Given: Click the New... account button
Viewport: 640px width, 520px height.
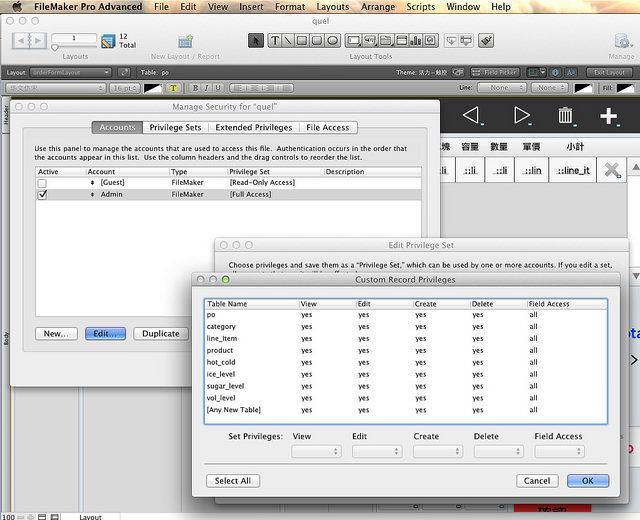Looking at the screenshot, I should coord(56,333).
